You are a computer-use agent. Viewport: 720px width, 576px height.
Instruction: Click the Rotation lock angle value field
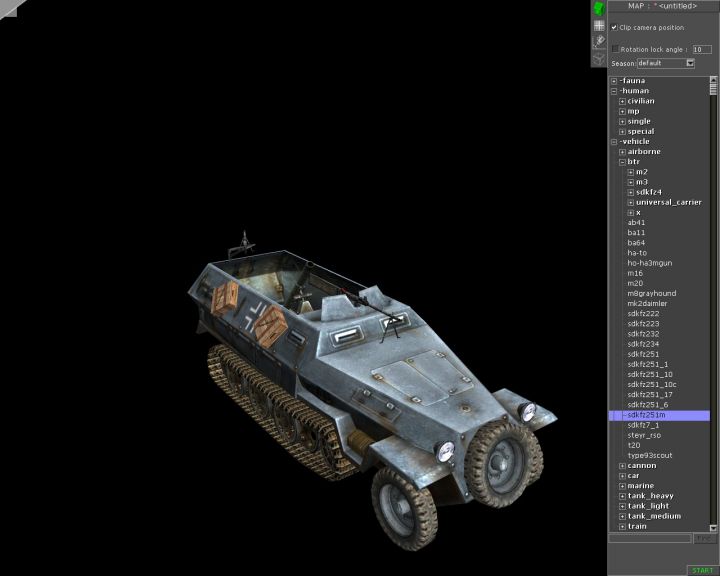(x=702, y=48)
